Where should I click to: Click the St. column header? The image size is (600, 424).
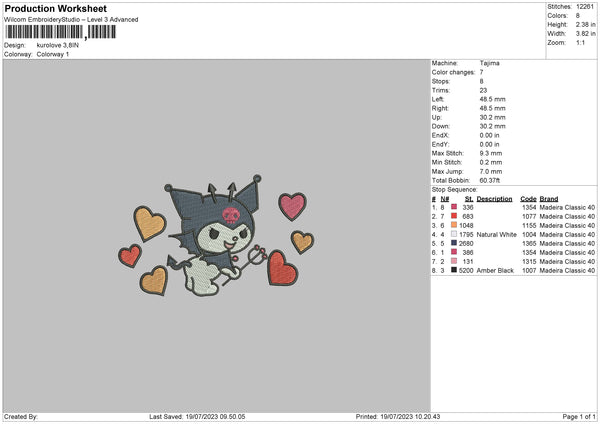(x=469, y=199)
